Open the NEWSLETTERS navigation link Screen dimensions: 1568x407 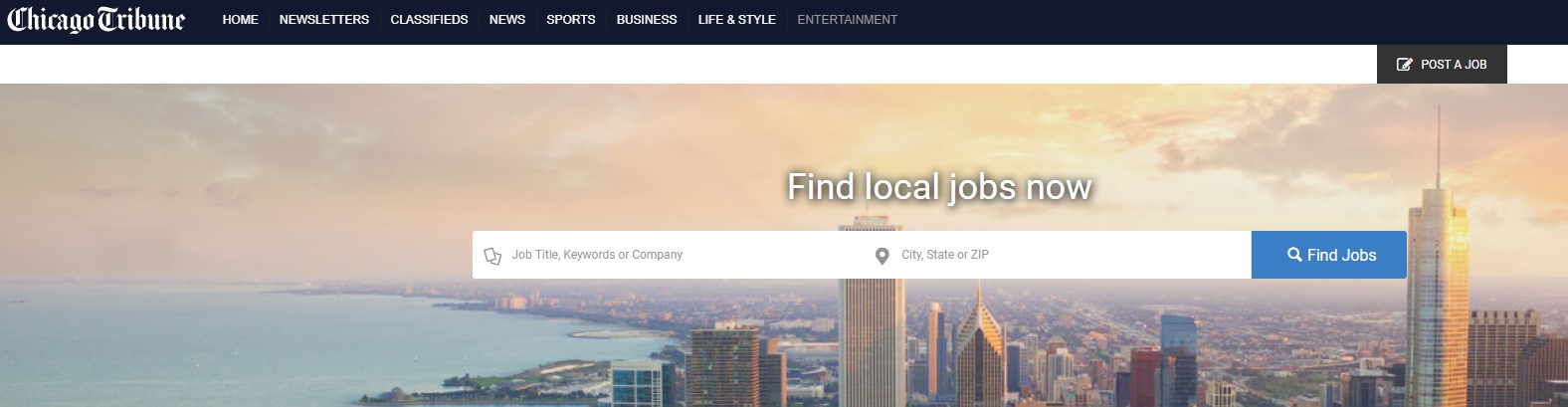tap(324, 20)
